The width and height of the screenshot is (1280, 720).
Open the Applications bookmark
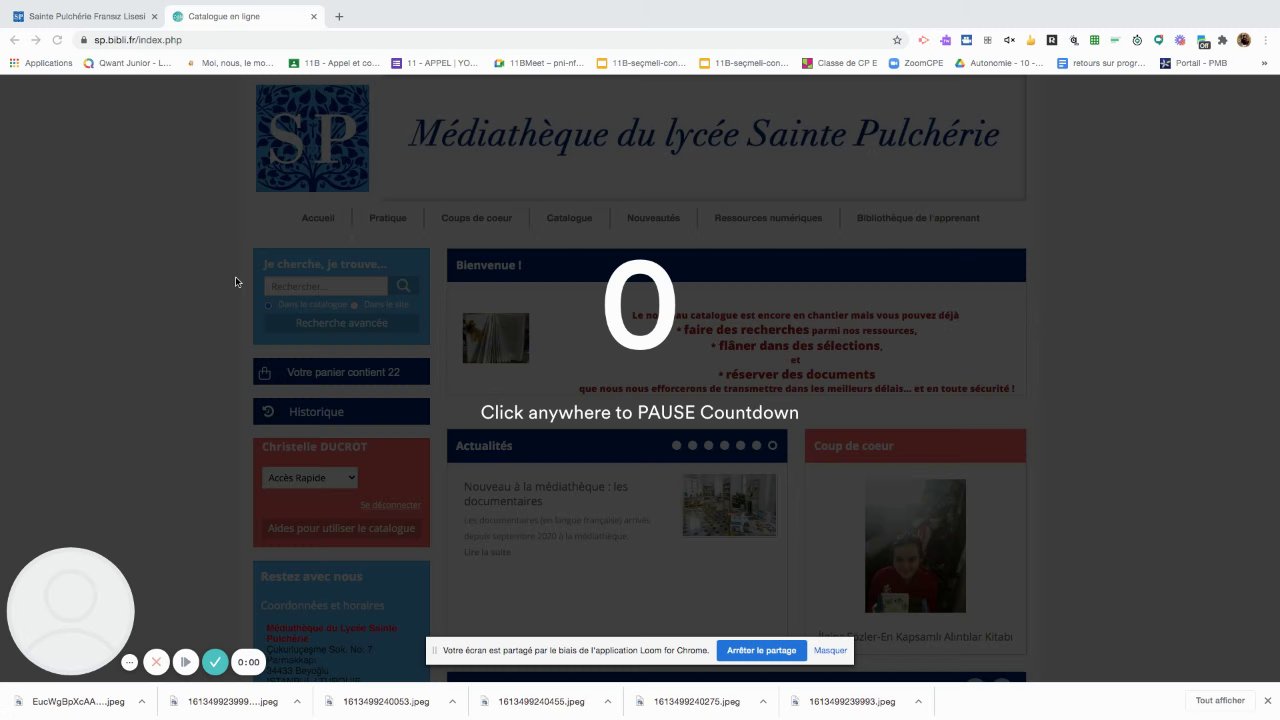pyautogui.click(x=41, y=63)
